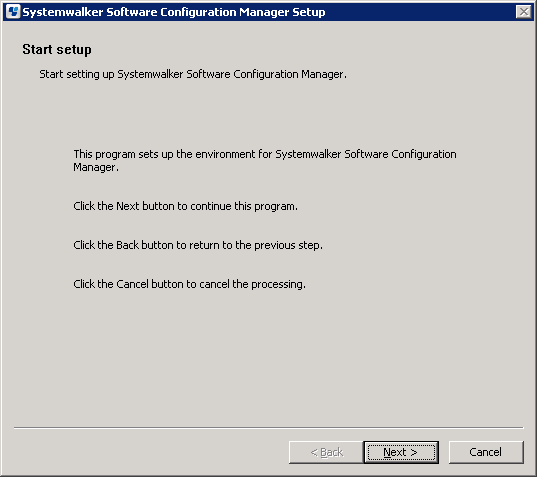
Task: Click the bold "Start setup" heading
Action: [57, 50]
